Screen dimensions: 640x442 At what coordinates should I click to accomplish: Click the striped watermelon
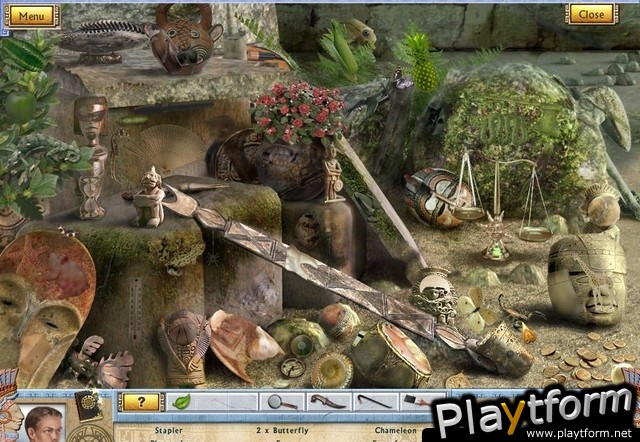click(21, 53)
